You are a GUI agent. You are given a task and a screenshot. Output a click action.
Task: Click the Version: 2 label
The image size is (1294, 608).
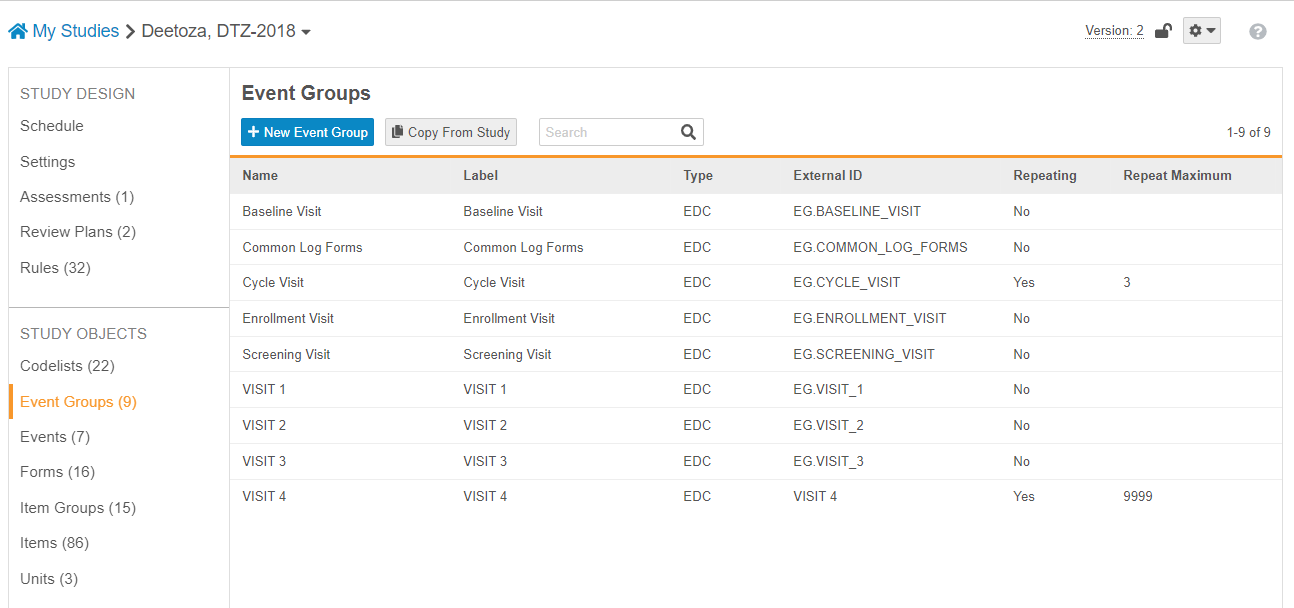[x=1114, y=31]
